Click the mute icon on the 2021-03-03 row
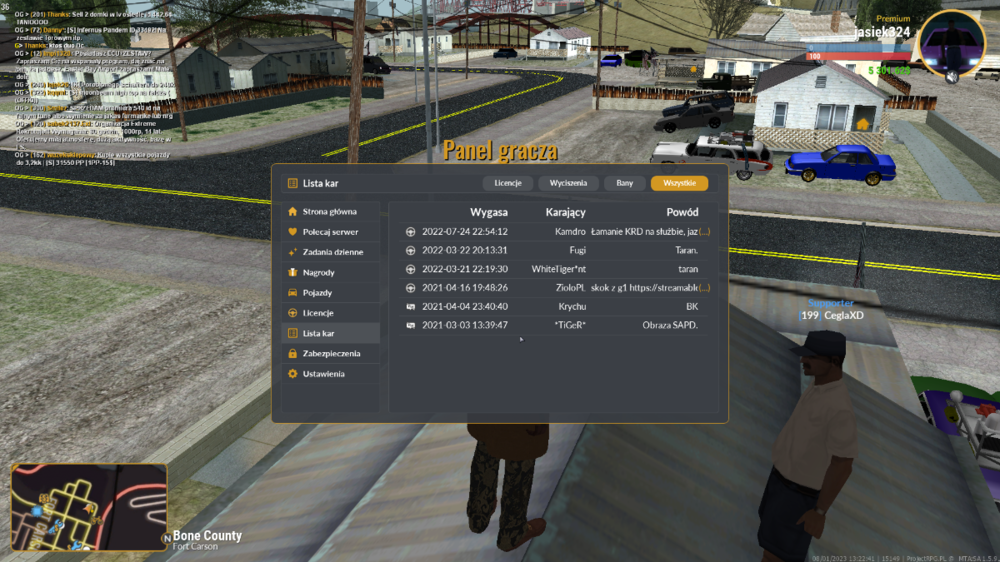Screen dimensions: 1000x562 tap(411, 325)
